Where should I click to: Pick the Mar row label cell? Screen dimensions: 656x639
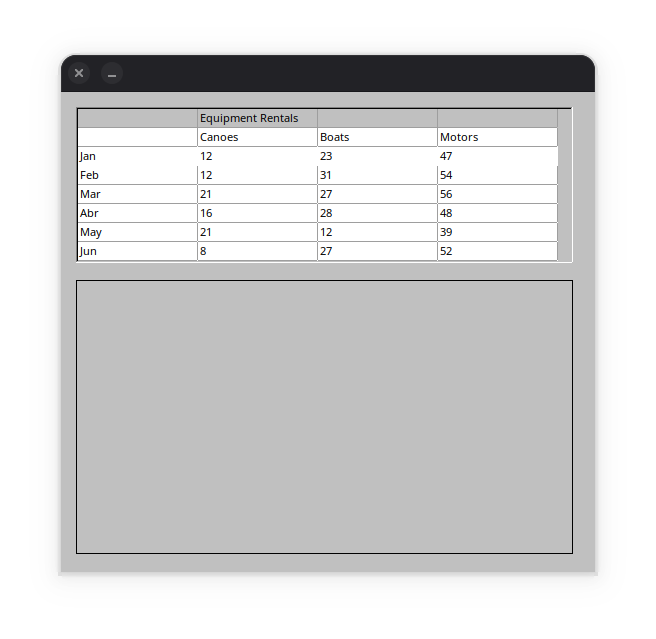(x=137, y=194)
